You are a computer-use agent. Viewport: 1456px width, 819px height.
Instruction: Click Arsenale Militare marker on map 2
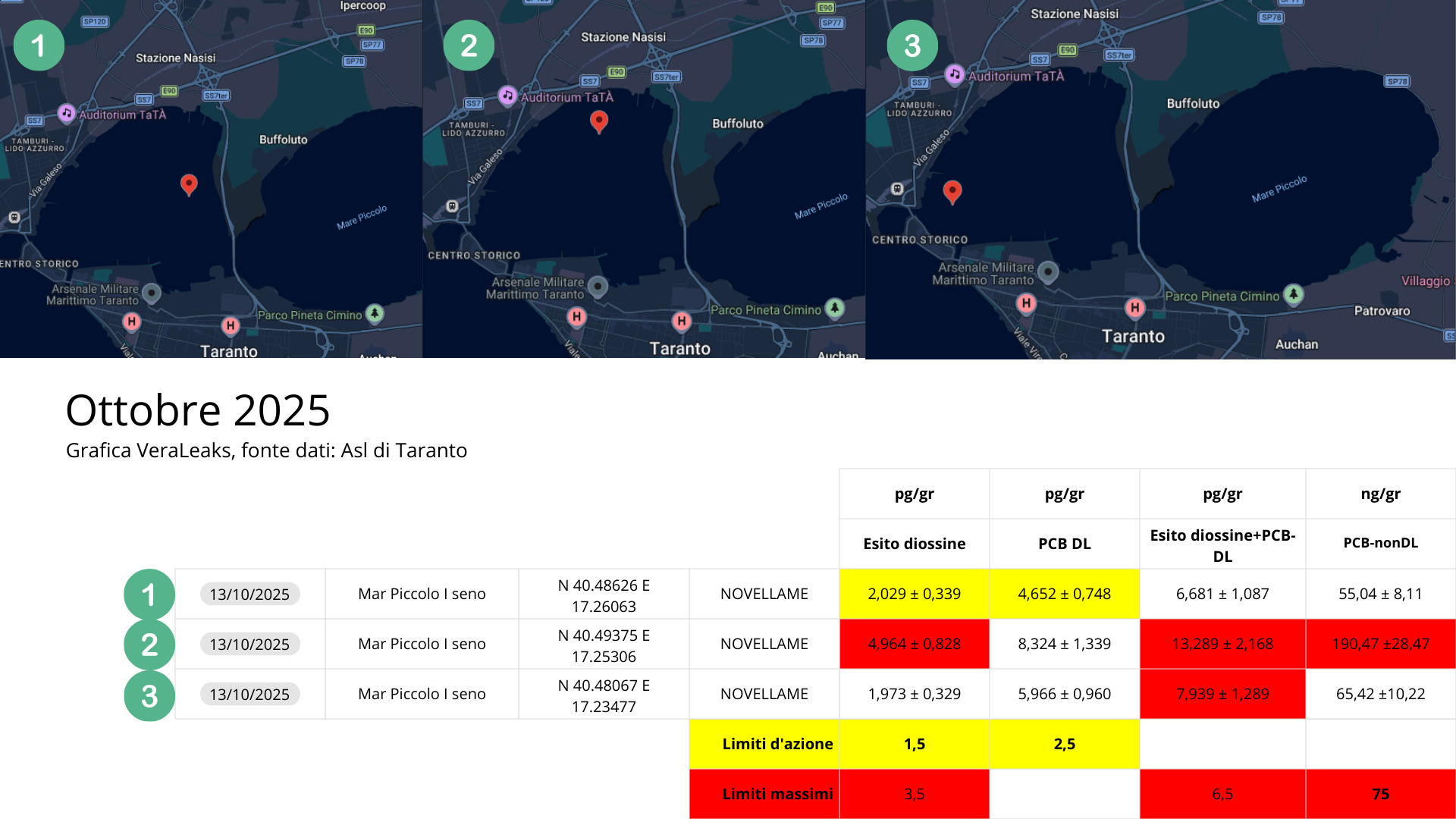598,286
